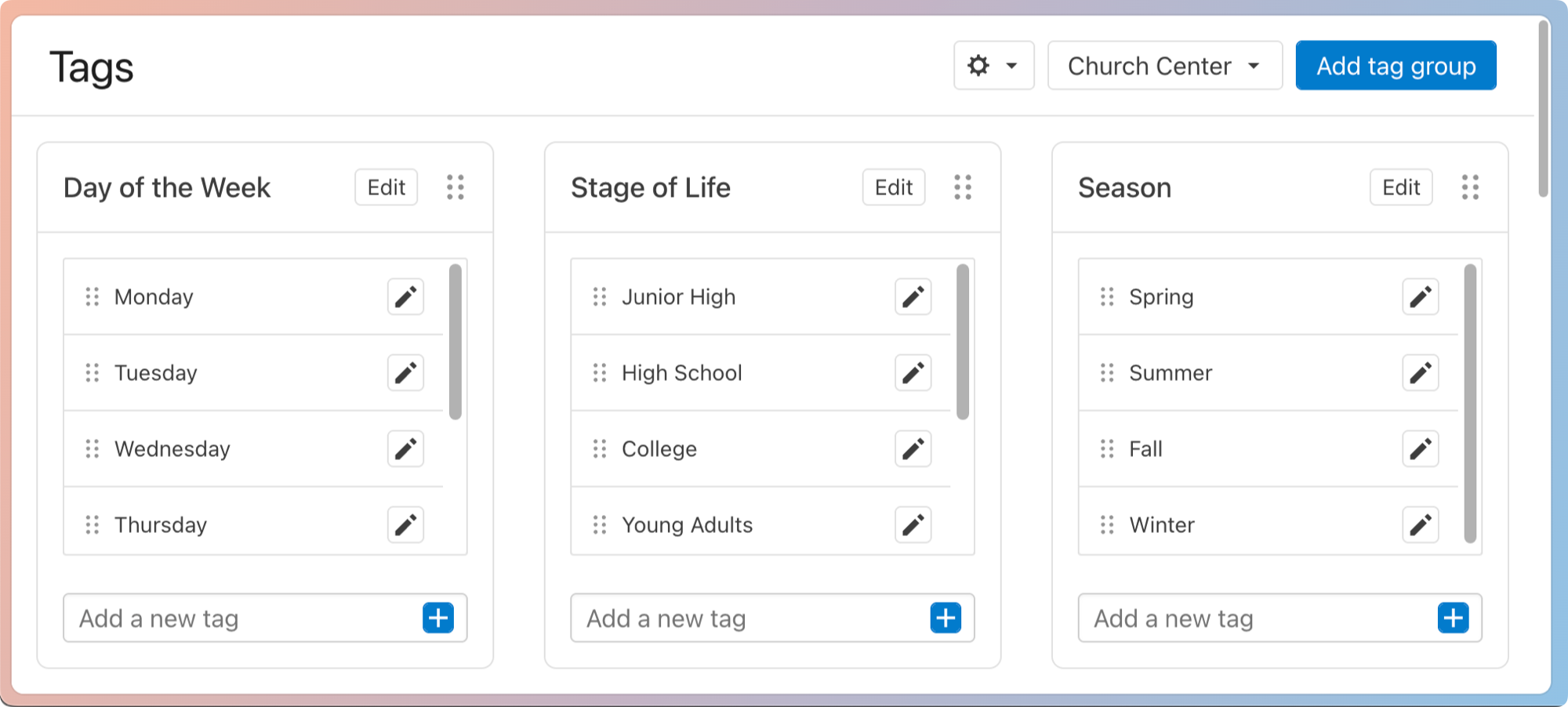Click the pencil icon beside Winter
1568x707 pixels.
coord(1420,525)
